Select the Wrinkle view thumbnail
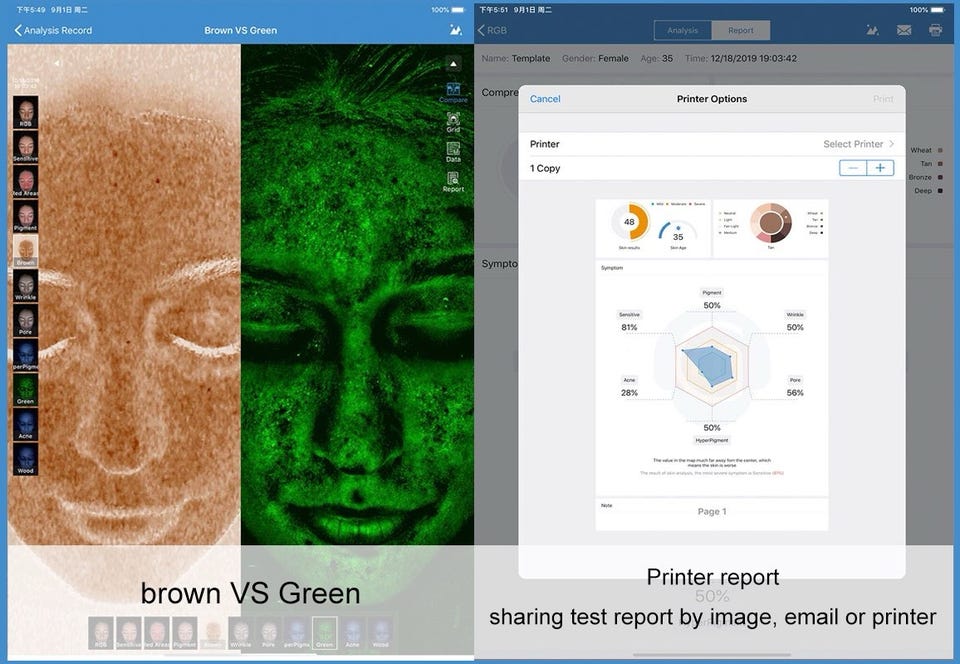960x664 pixels. click(26, 285)
